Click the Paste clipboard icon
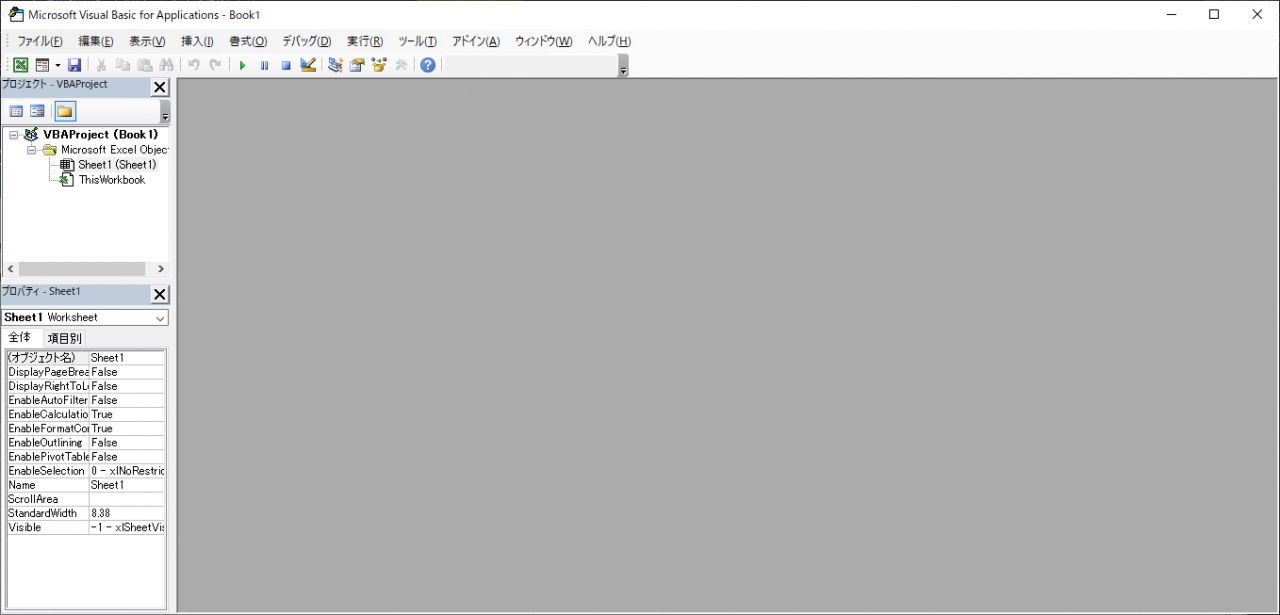Image resolution: width=1280 pixels, height=615 pixels. click(x=145, y=65)
